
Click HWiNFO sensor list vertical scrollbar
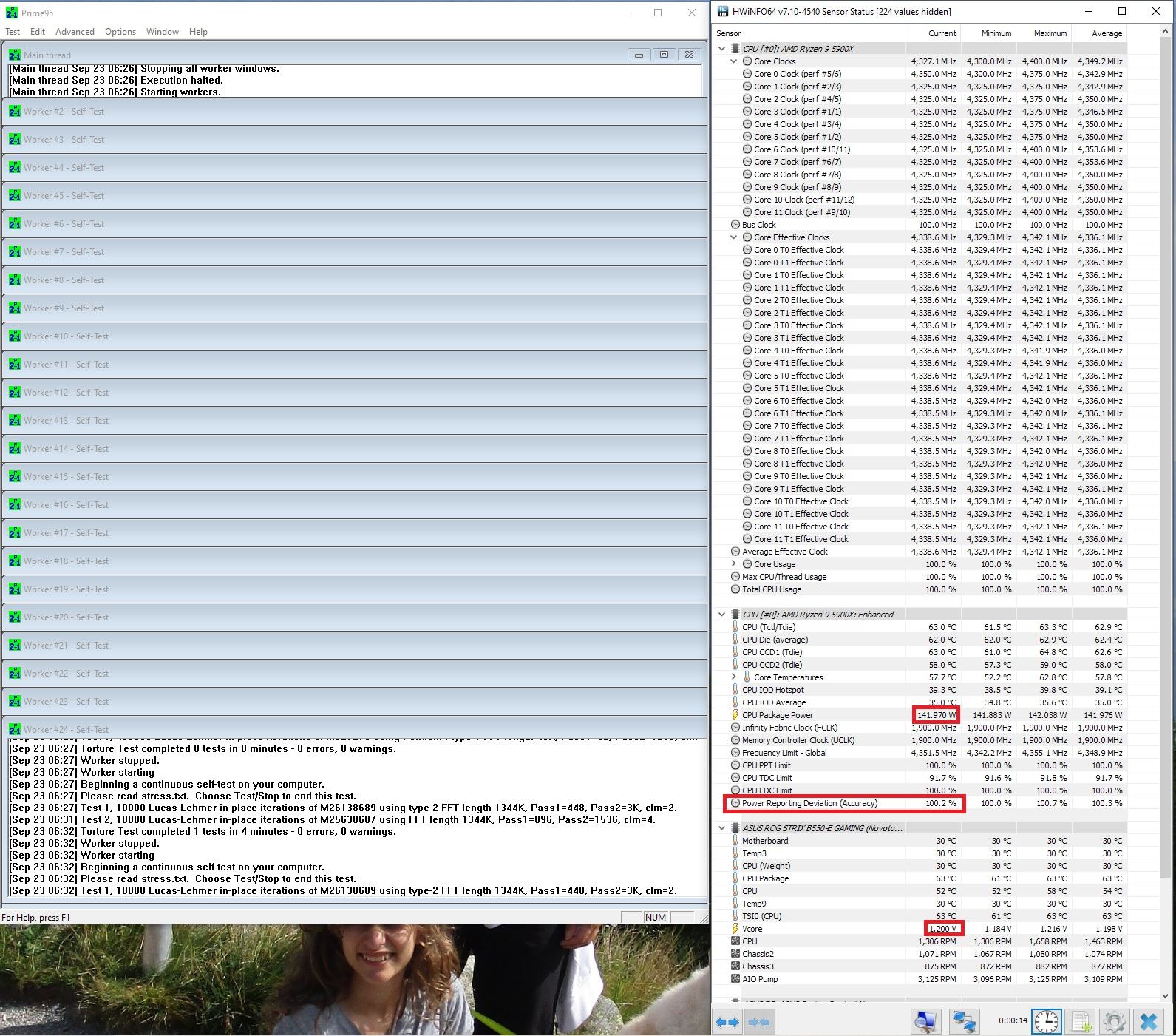(x=1166, y=458)
